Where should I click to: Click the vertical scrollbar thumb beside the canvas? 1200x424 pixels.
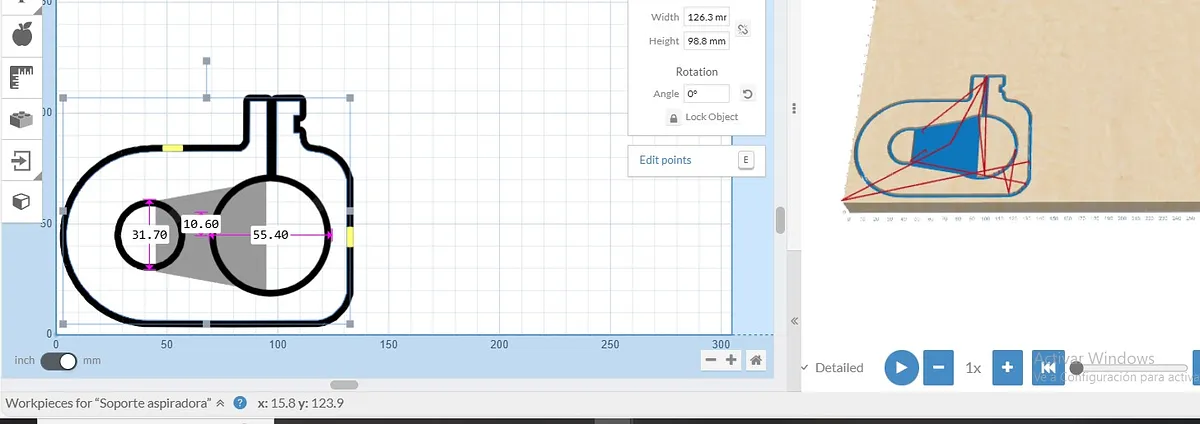pyautogui.click(x=780, y=218)
